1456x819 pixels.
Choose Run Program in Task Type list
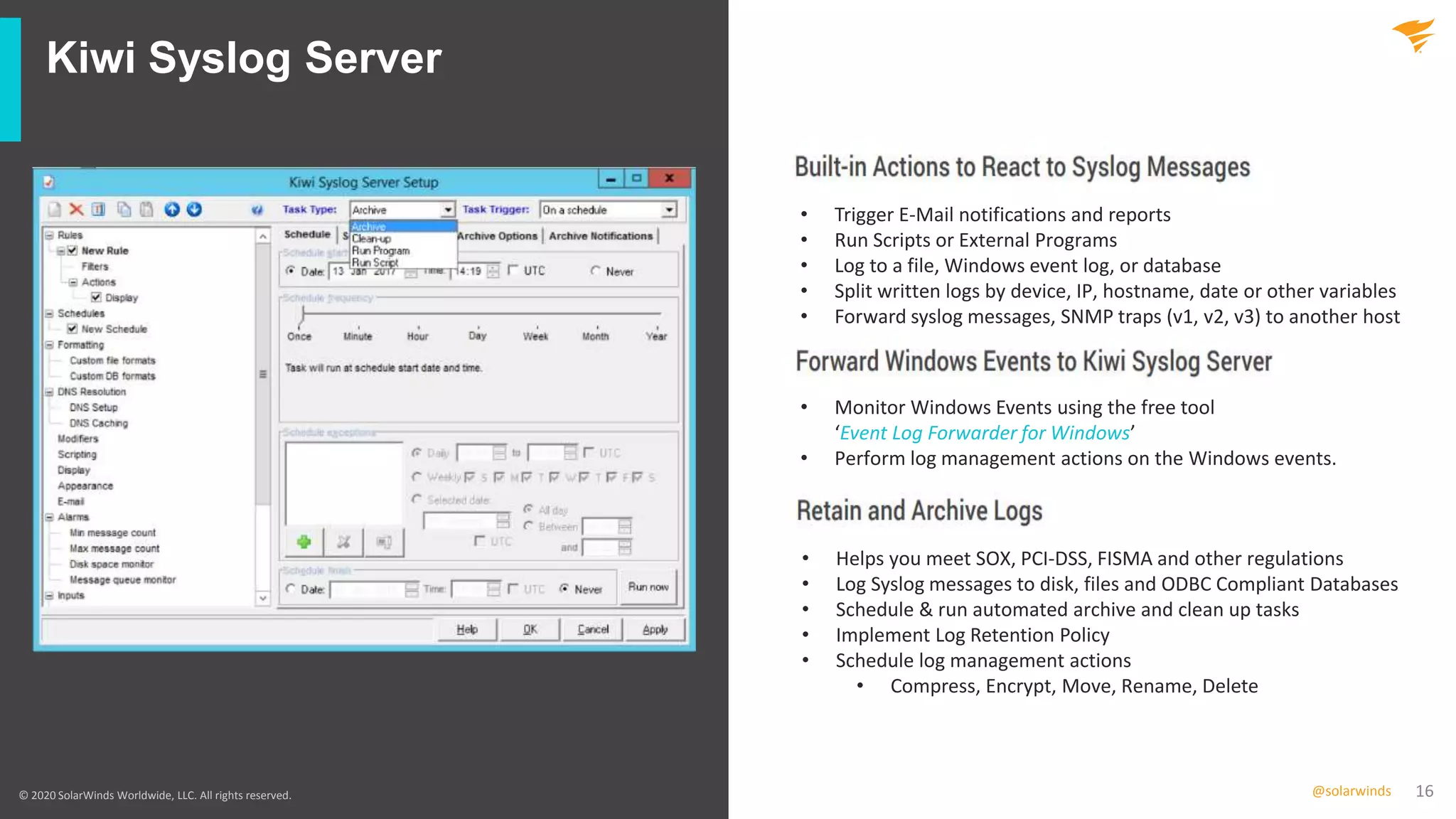[403, 251]
